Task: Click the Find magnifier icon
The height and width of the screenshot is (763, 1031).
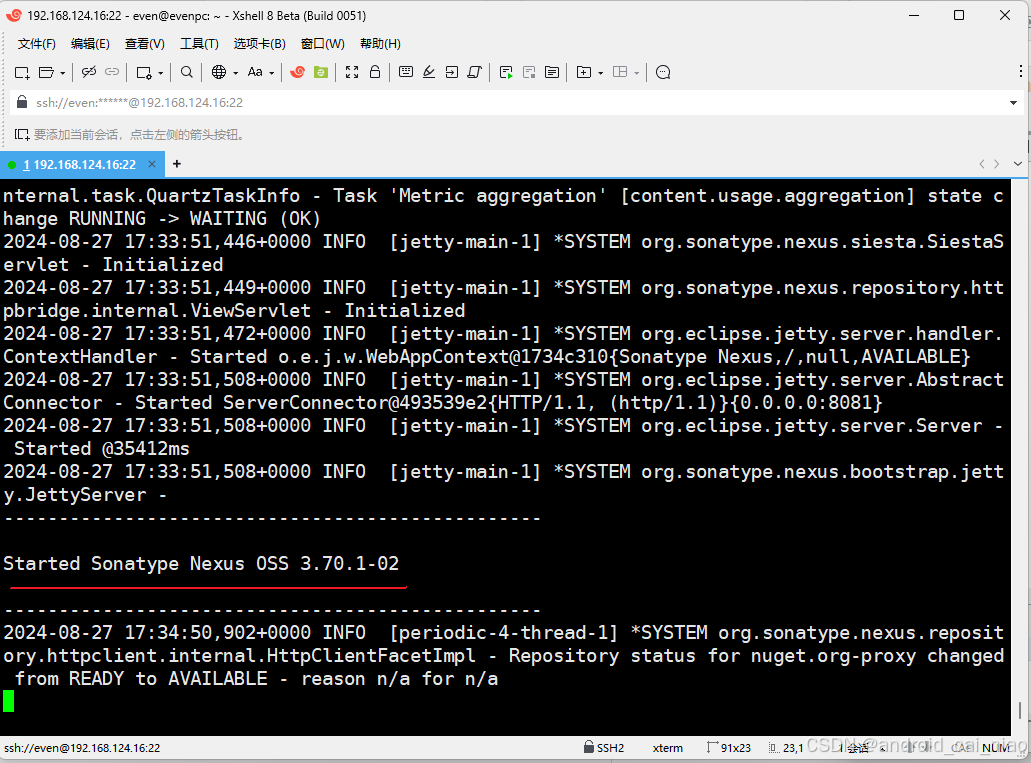Action: click(x=187, y=72)
